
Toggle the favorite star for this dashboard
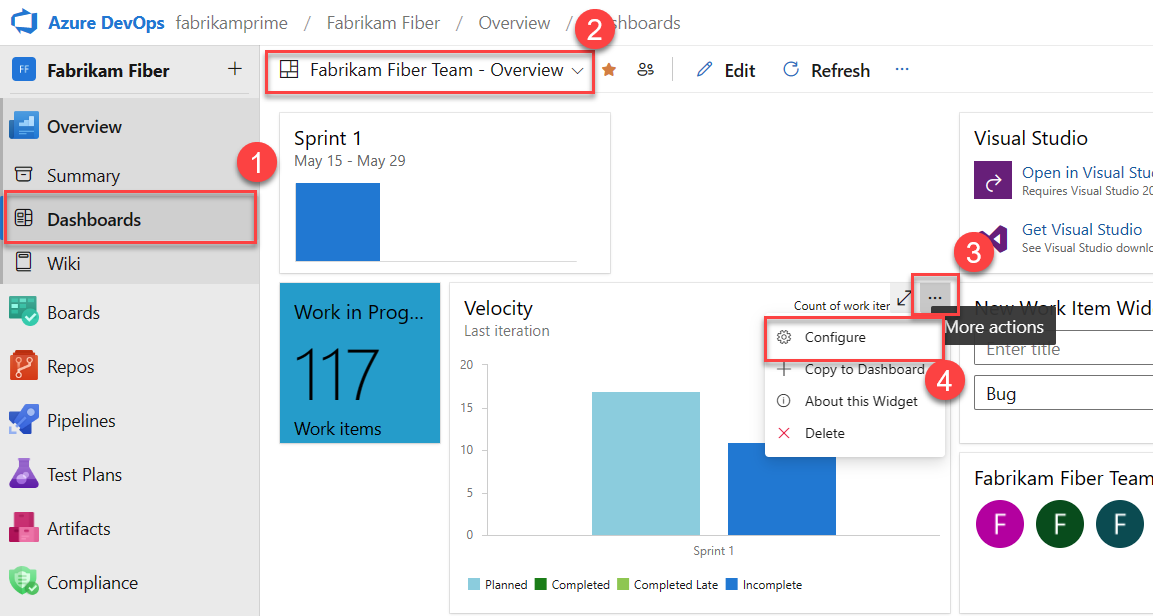[x=609, y=69]
